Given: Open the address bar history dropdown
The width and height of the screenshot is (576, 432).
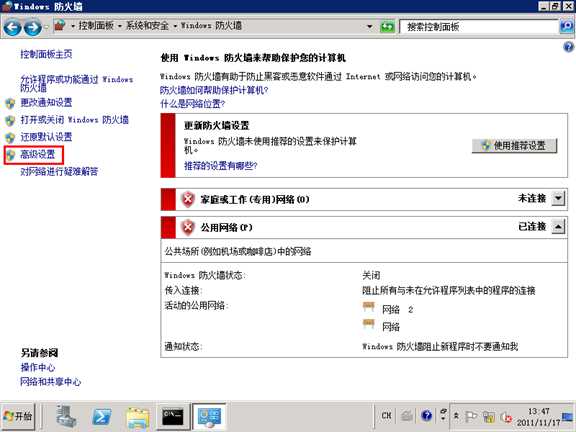Looking at the screenshot, I should (x=370, y=26).
